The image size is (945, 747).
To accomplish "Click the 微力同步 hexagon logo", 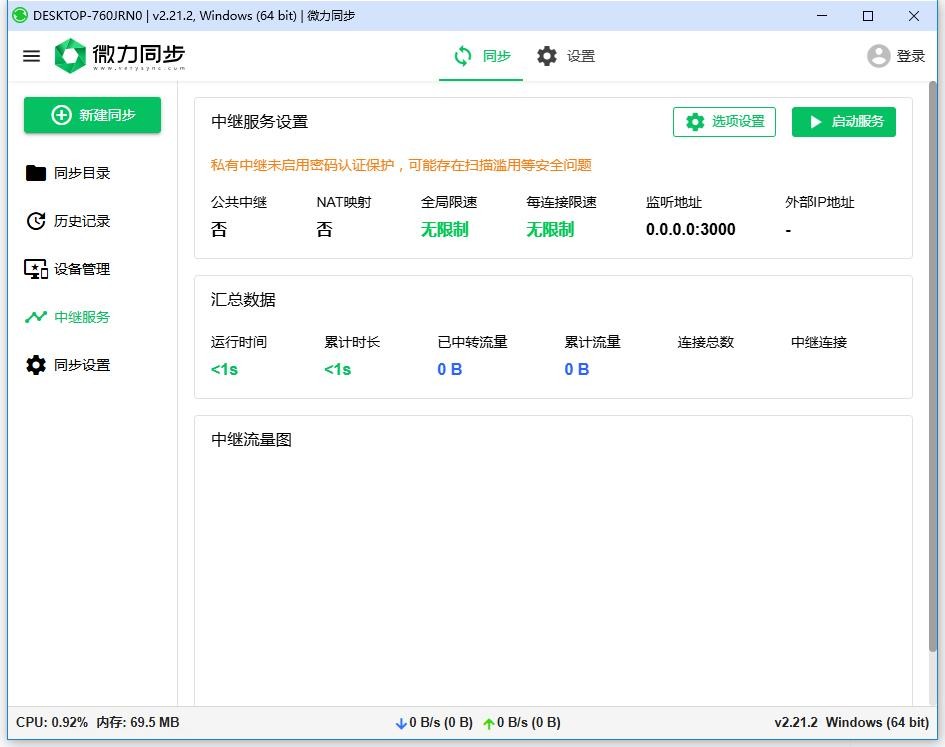I will [70, 56].
